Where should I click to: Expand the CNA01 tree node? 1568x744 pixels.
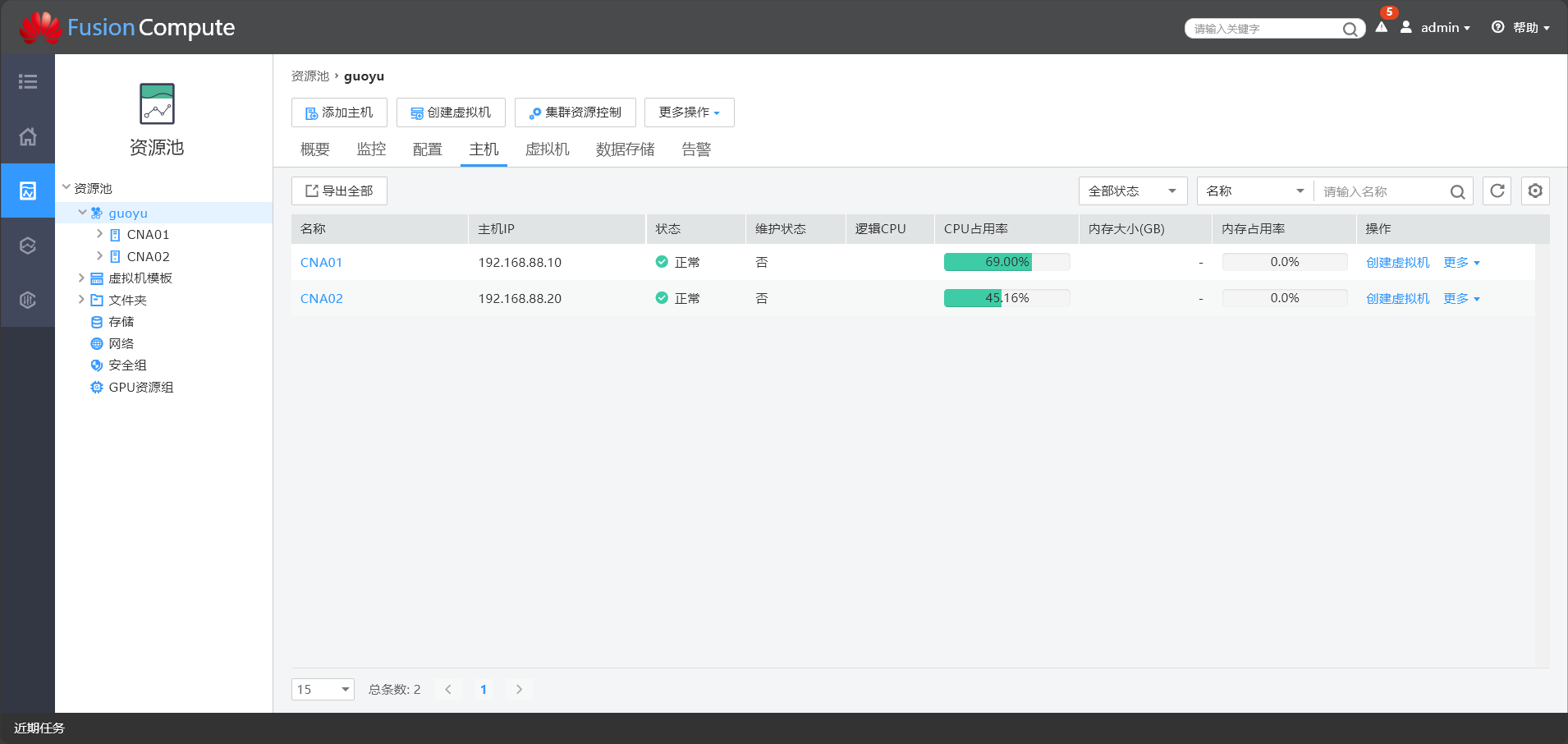[99, 234]
